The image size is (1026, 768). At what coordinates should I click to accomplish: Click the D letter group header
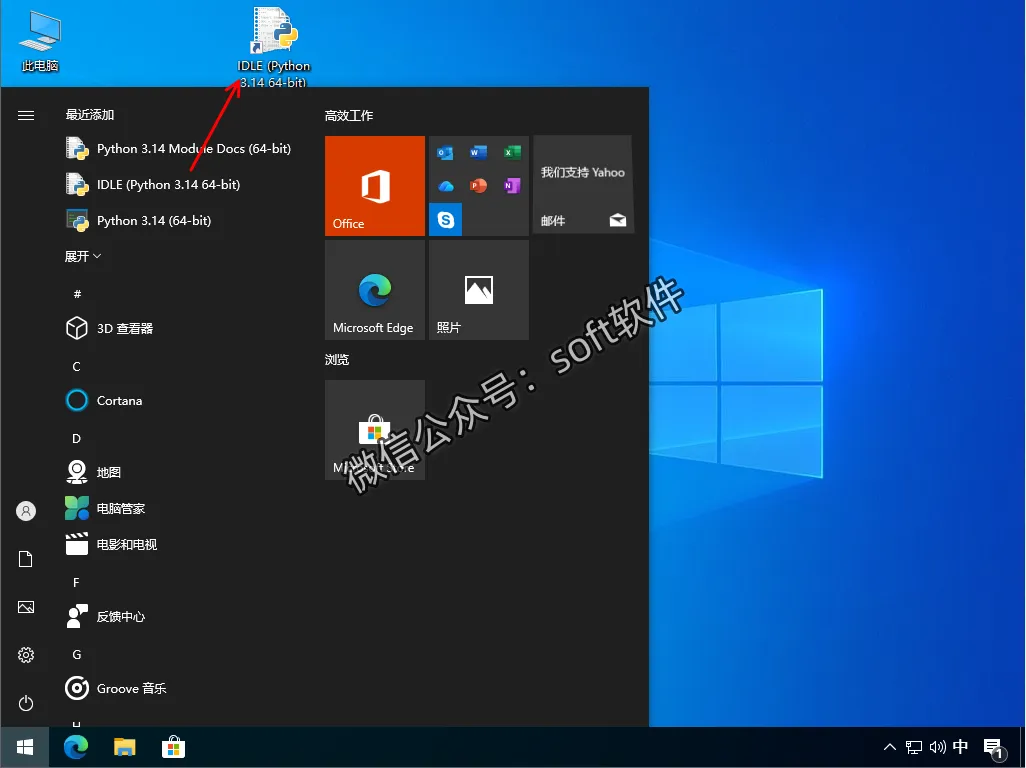(77, 438)
